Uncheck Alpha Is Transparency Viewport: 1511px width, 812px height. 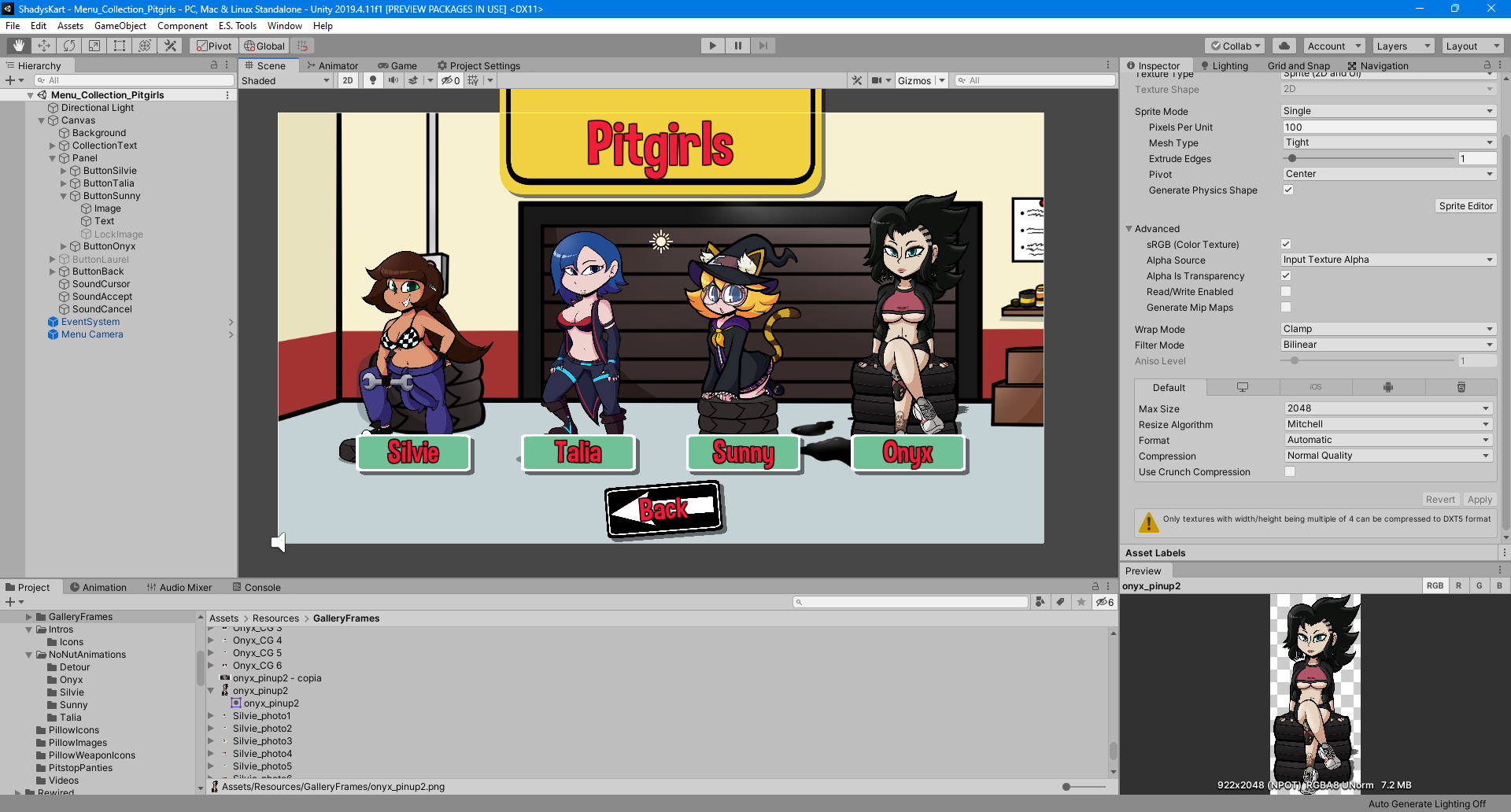coord(1286,275)
